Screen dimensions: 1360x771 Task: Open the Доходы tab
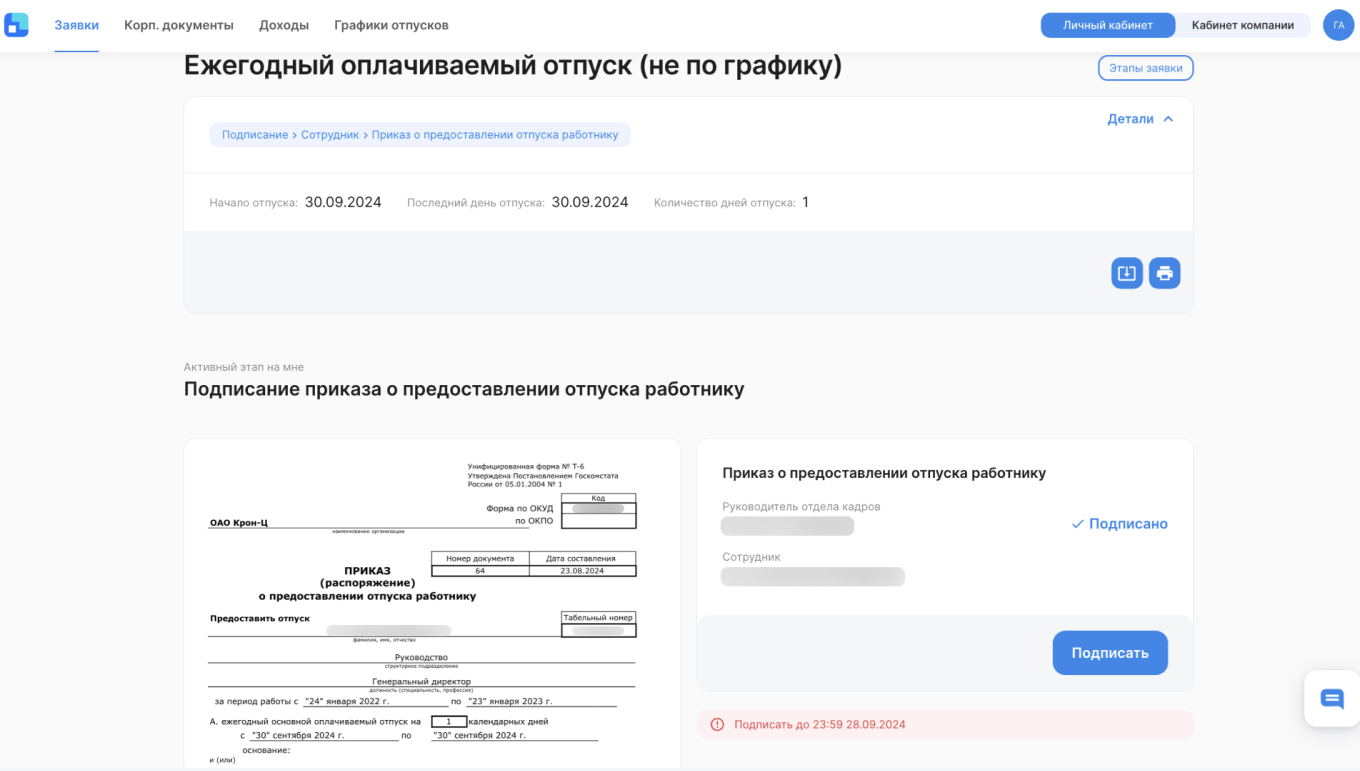[284, 25]
